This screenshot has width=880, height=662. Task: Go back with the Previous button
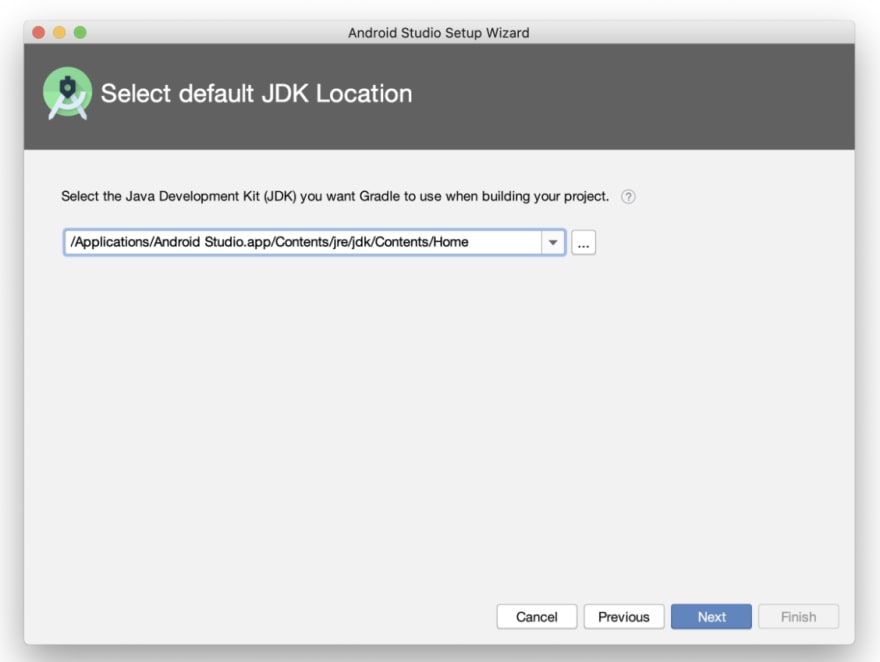coord(624,617)
